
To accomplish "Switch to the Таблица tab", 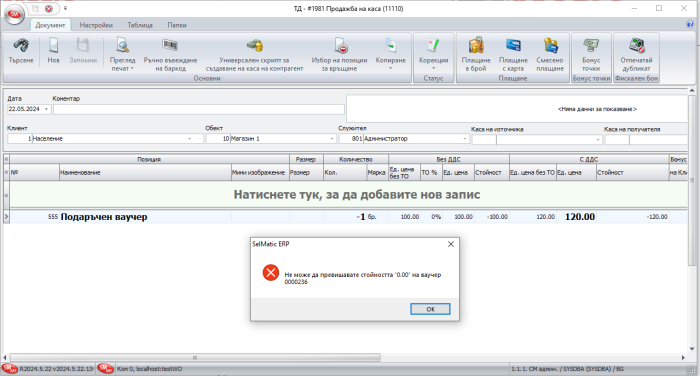I will [140, 25].
